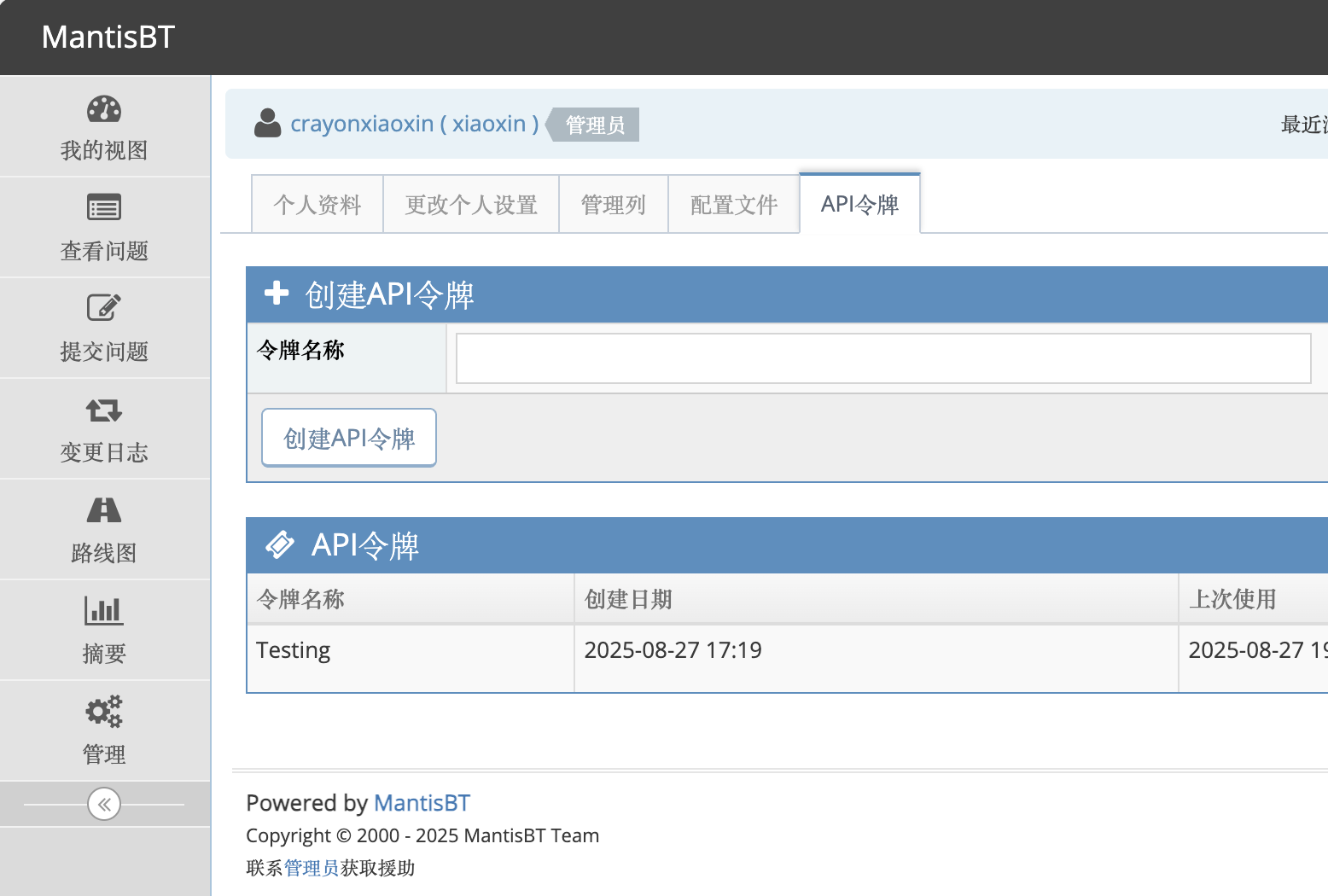Select the API令牌 tab
The image size is (1328, 896).
(x=859, y=205)
